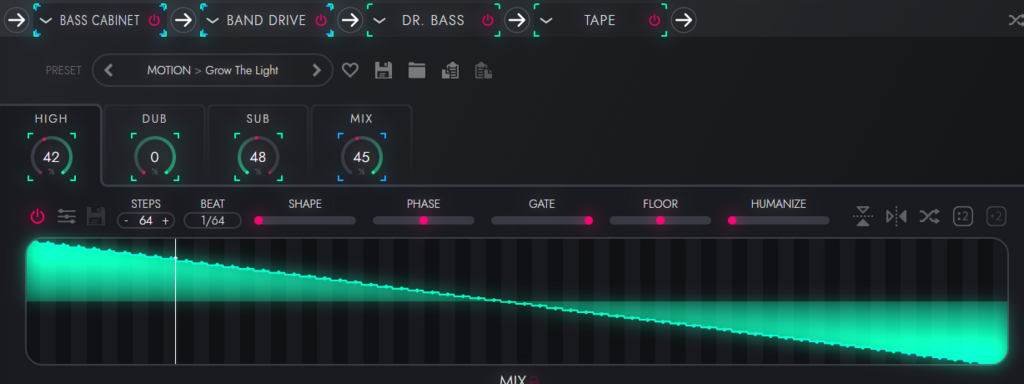Favorite the preset with heart icon
The height and width of the screenshot is (384, 1024).
click(x=350, y=70)
